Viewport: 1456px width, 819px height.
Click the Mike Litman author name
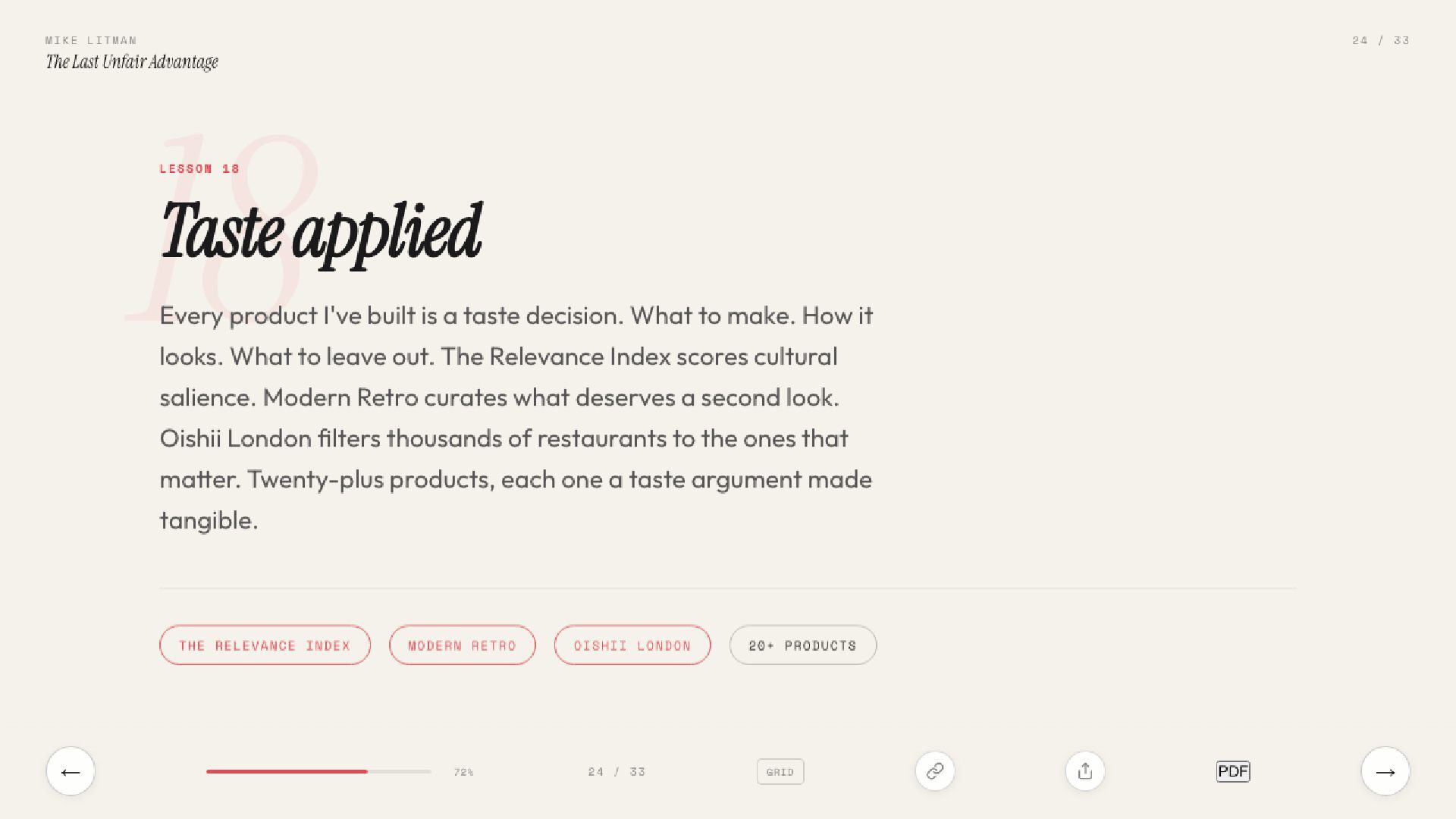tap(91, 40)
